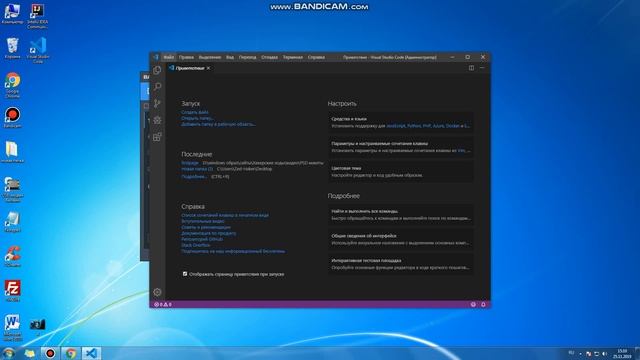Open CCleaner desktop shortcut

pyautogui.click(x=12, y=256)
